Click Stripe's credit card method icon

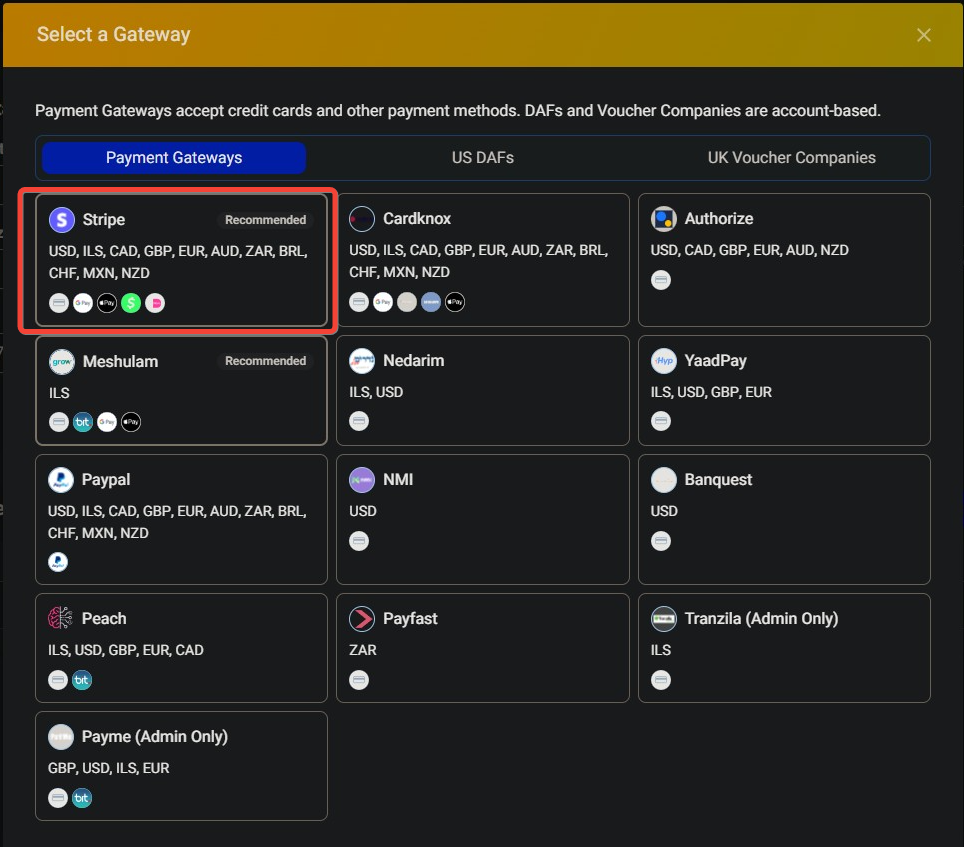59,303
